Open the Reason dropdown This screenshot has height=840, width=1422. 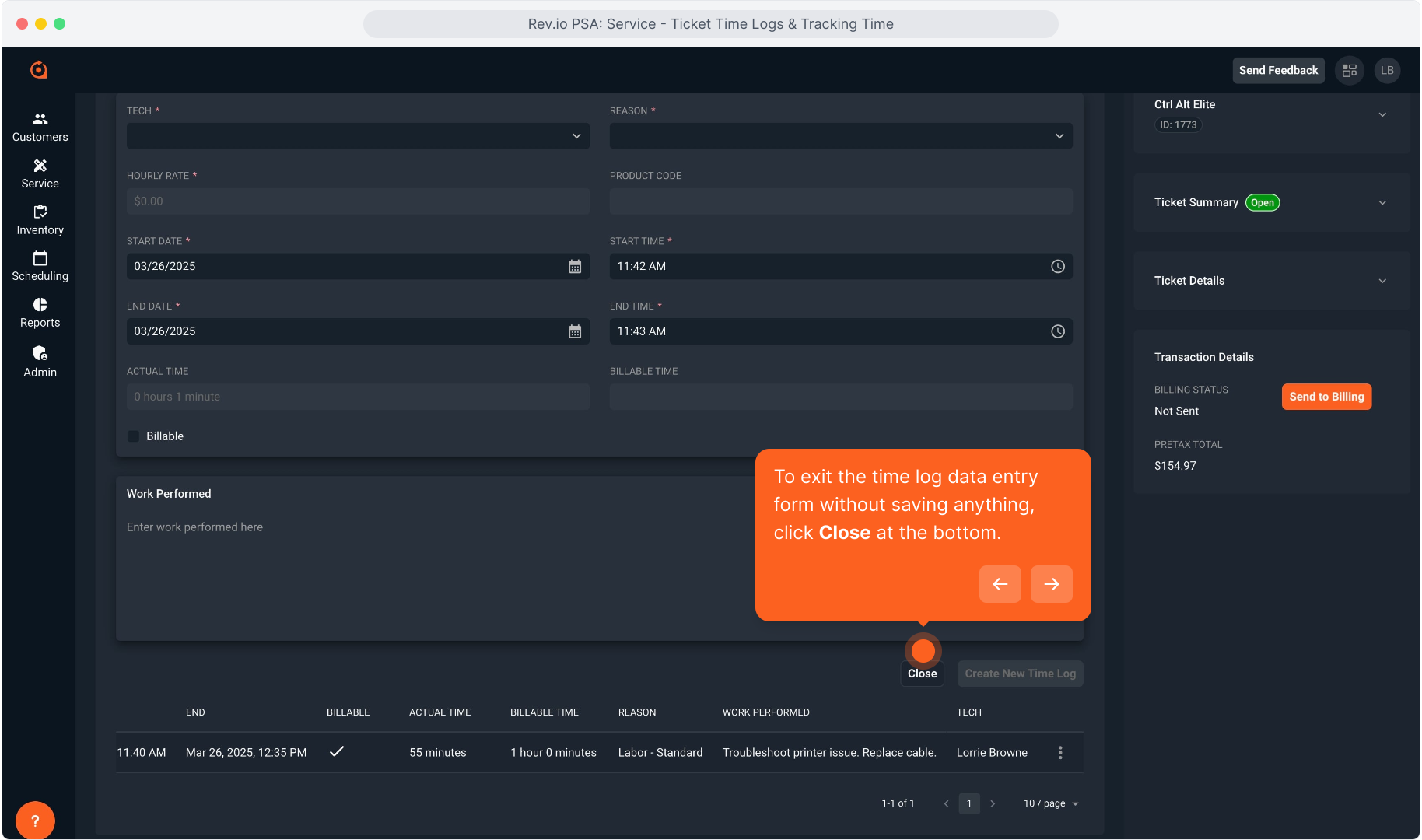coord(840,136)
